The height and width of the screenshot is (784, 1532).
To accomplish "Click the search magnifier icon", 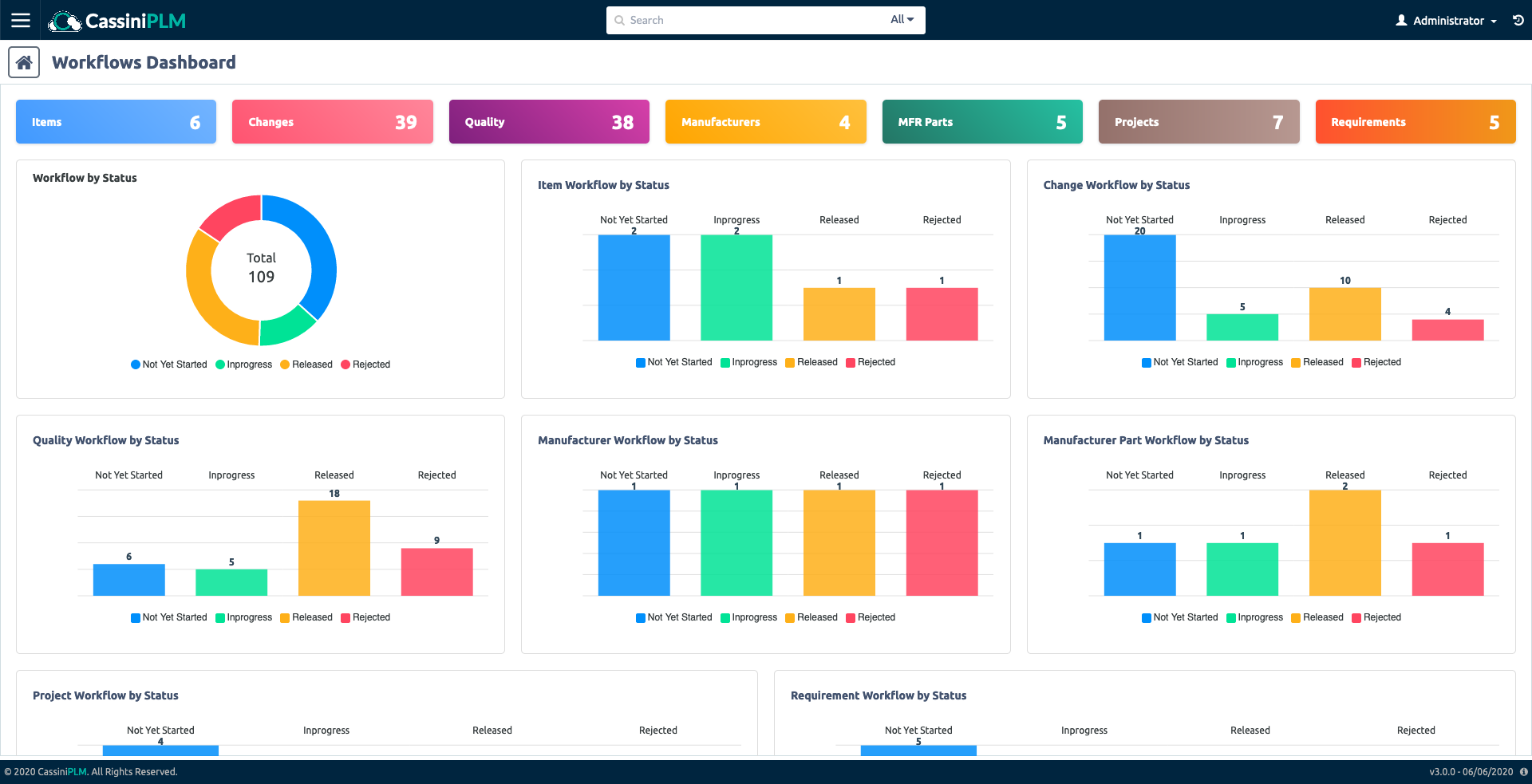I will pyautogui.click(x=619, y=21).
